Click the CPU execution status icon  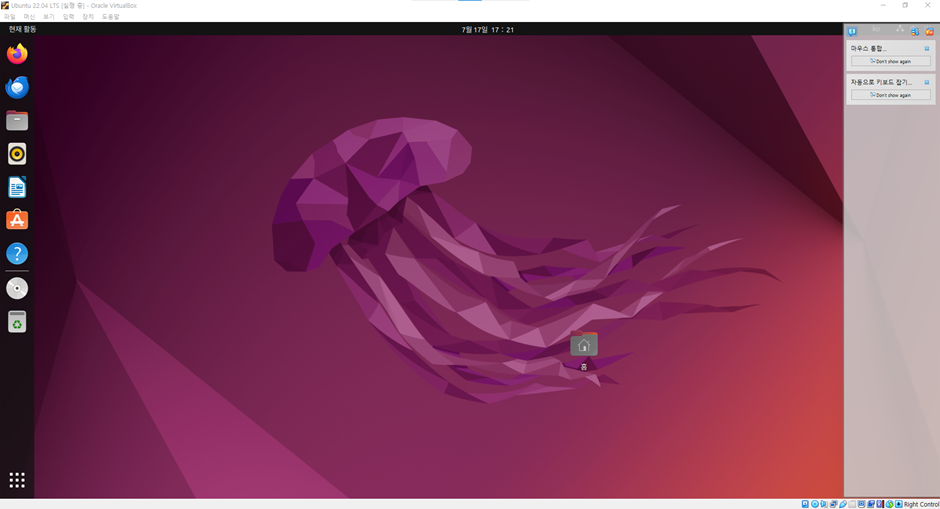880,504
